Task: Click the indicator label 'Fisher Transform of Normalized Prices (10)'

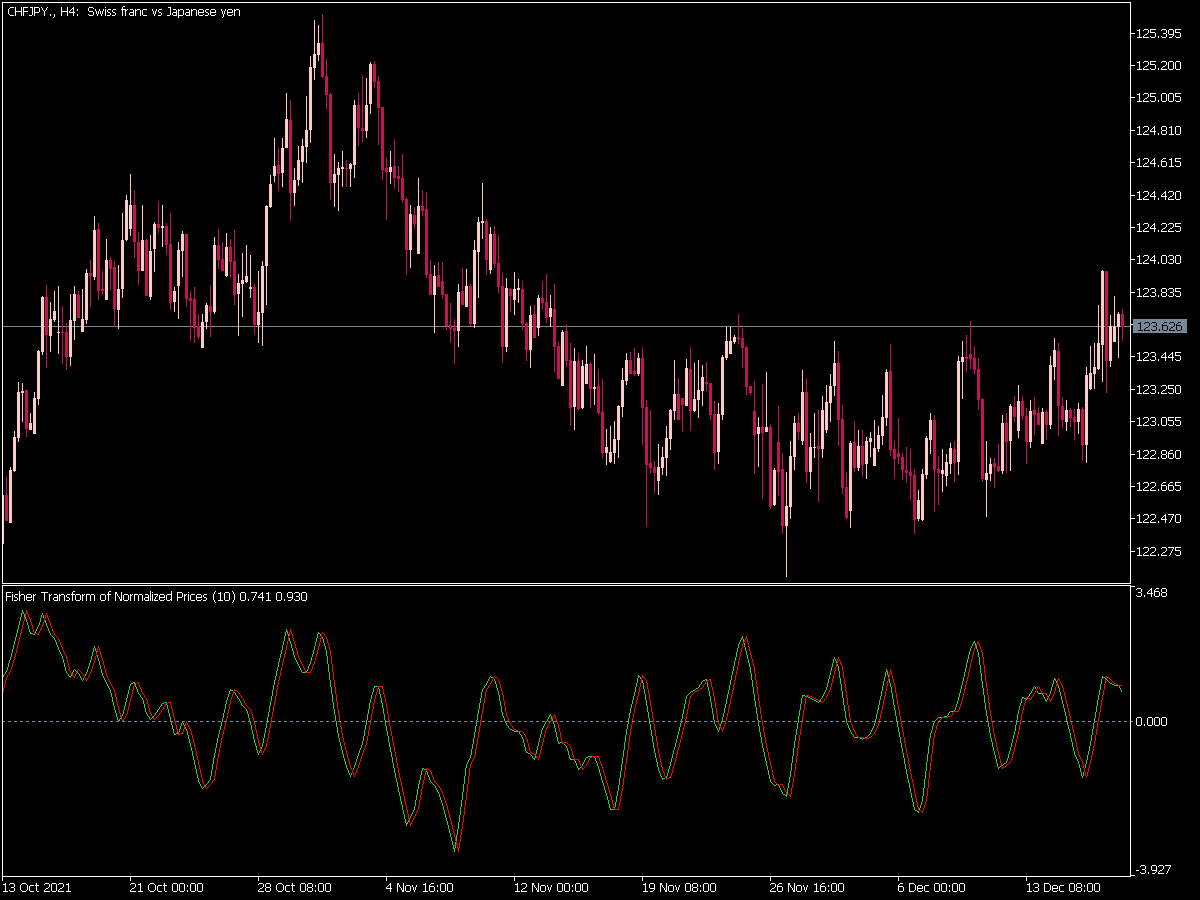Action: pos(120,597)
